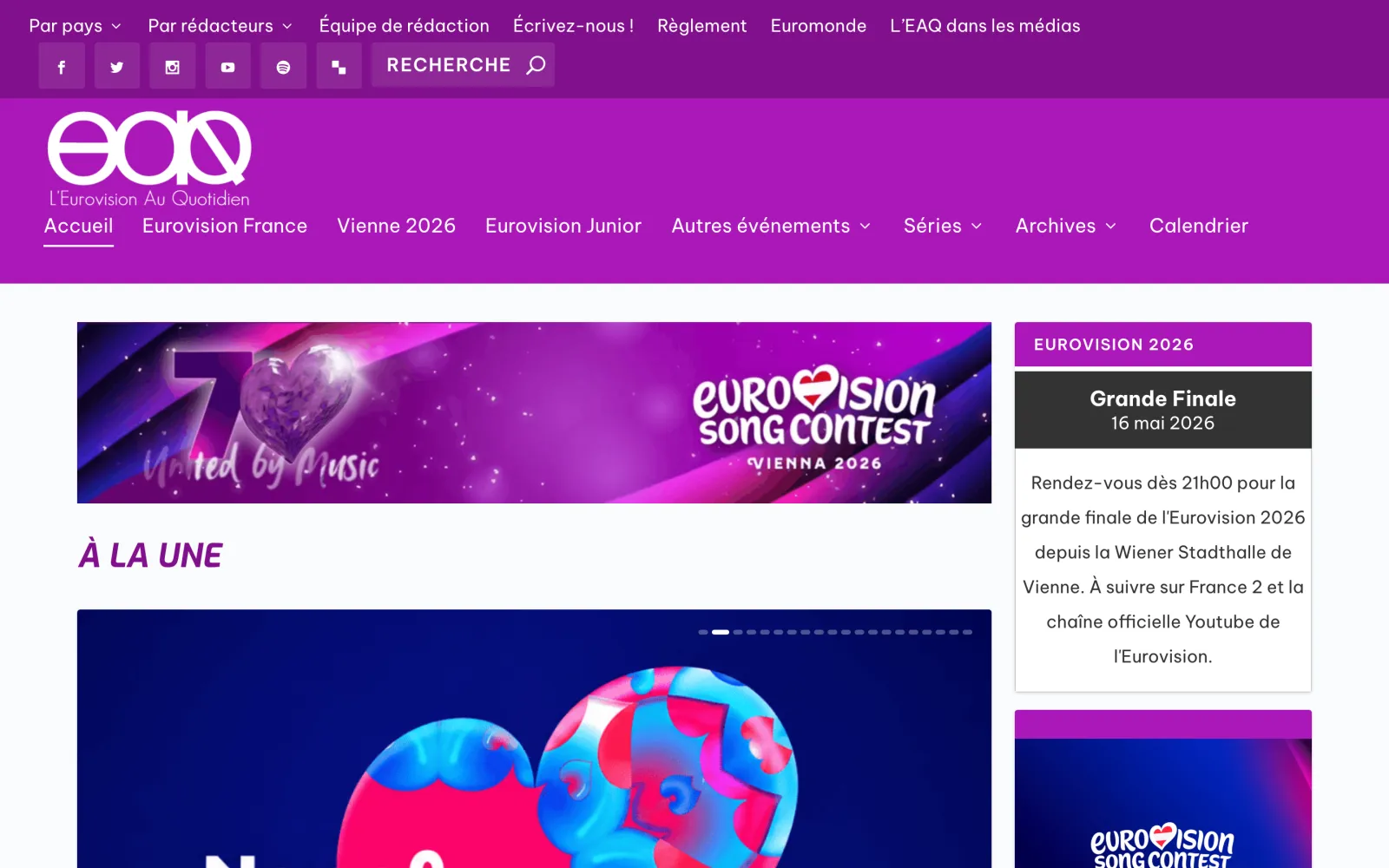This screenshot has height=868, width=1389.
Task: Open the Euromonde link
Action: coord(819,26)
